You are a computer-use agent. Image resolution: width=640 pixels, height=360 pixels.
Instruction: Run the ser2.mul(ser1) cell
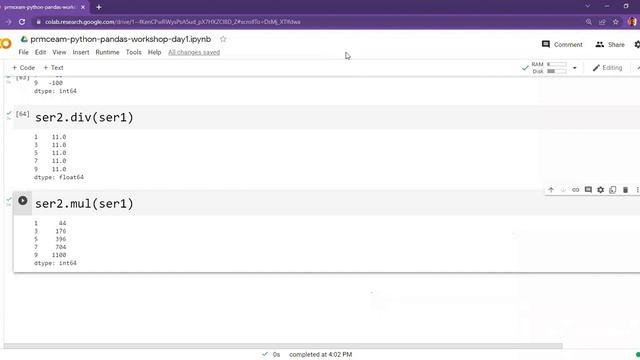pos(23,201)
